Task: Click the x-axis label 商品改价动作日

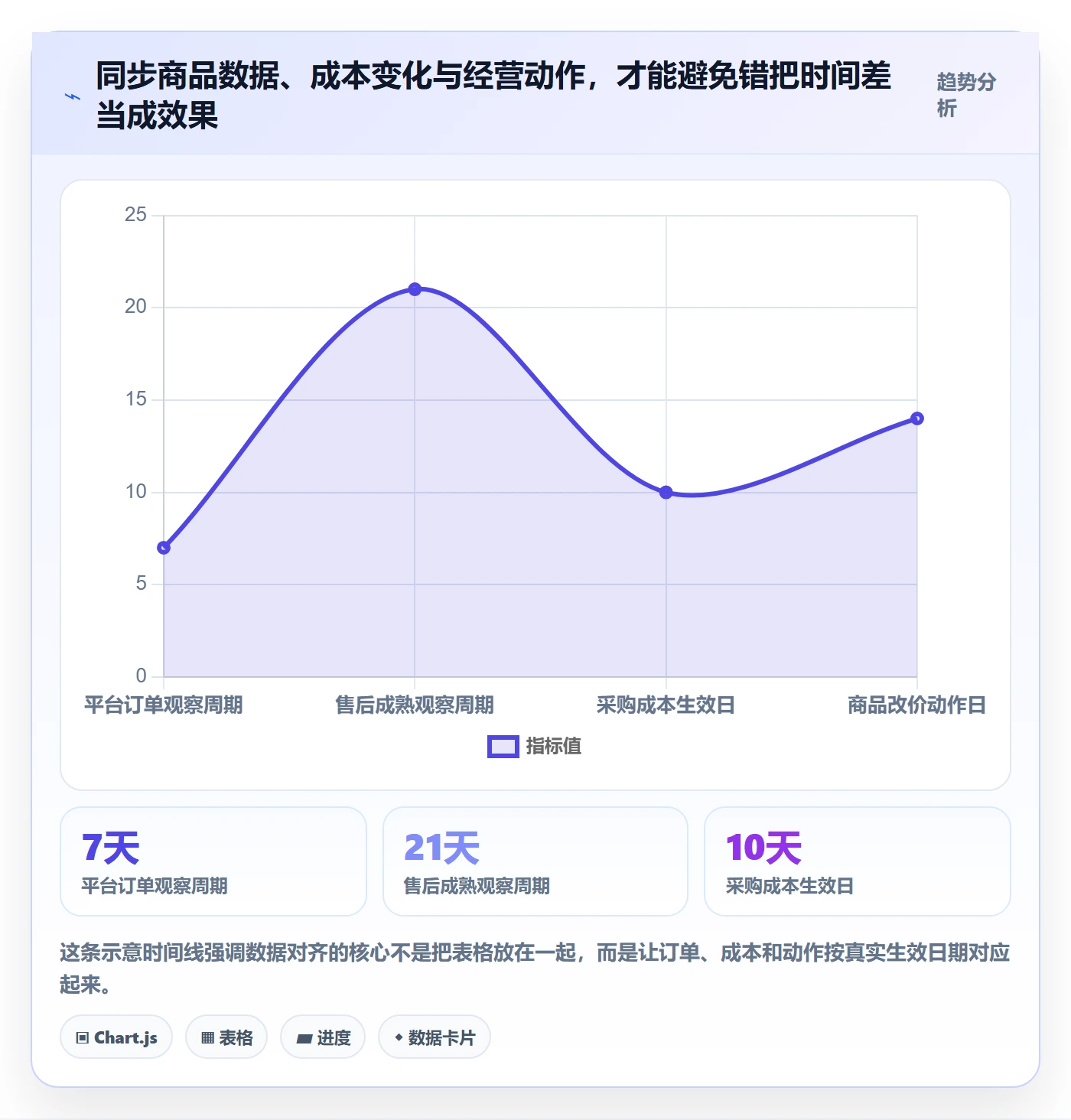Action: 917,705
